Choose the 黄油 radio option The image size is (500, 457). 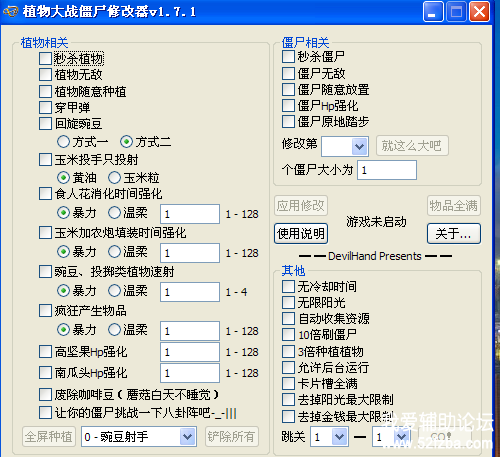pos(63,178)
